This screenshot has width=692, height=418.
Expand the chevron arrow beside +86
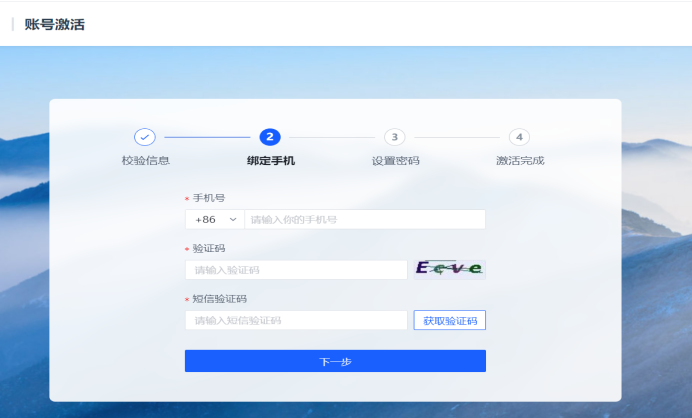tap(234, 219)
